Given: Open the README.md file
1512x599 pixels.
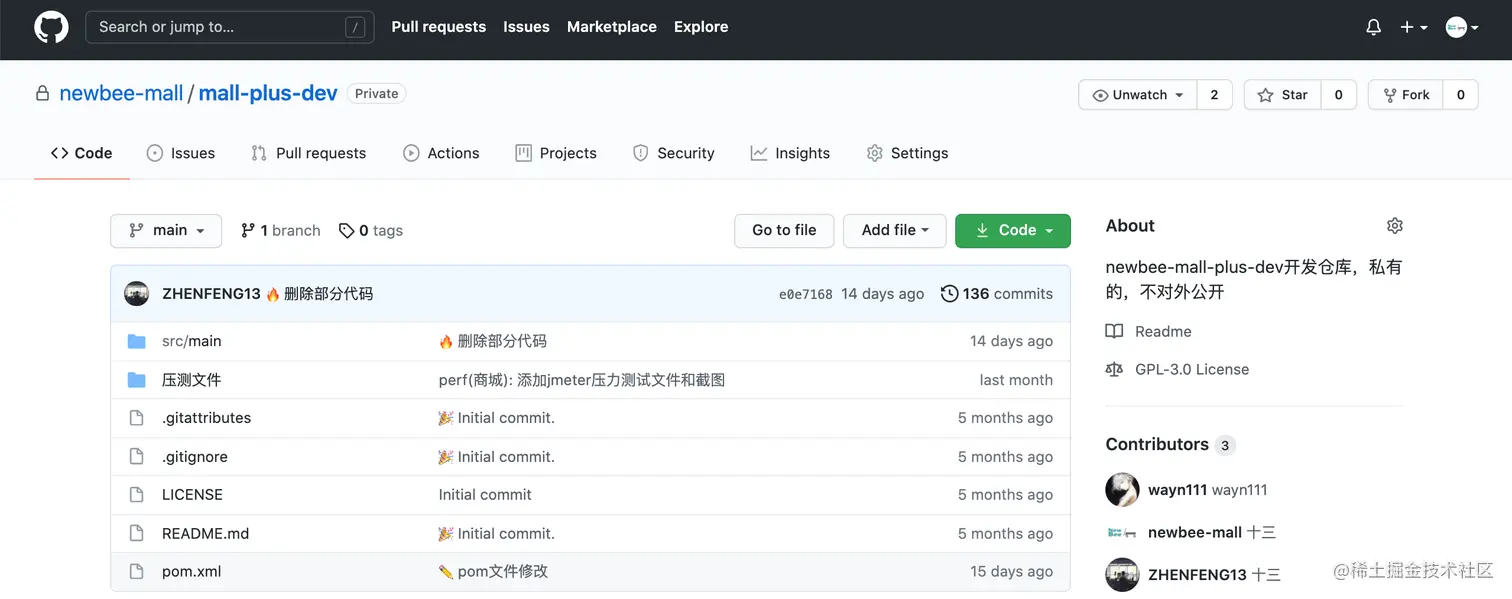Looking at the screenshot, I should tap(205, 534).
